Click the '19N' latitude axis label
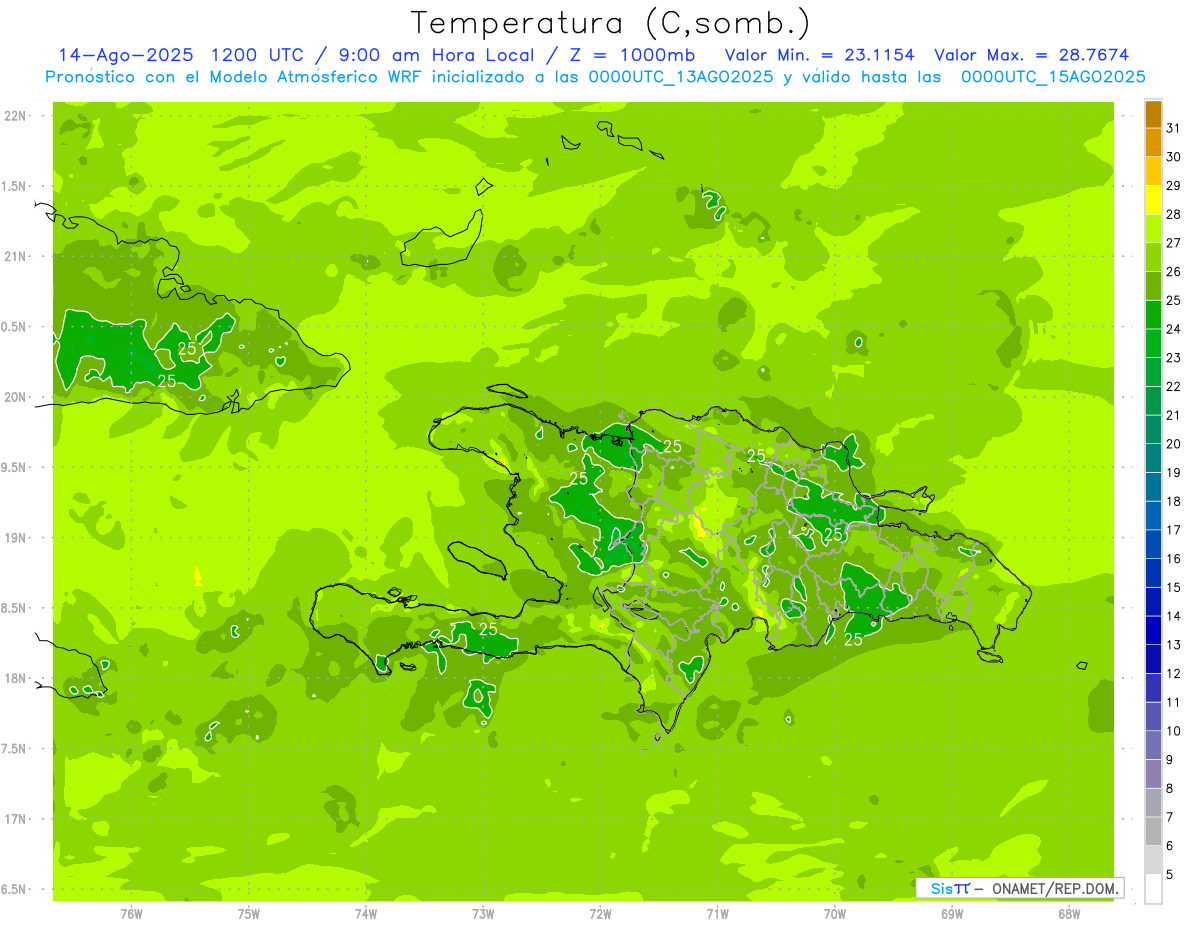The height and width of the screenshot is (927, 1200). tap(15, 538)
